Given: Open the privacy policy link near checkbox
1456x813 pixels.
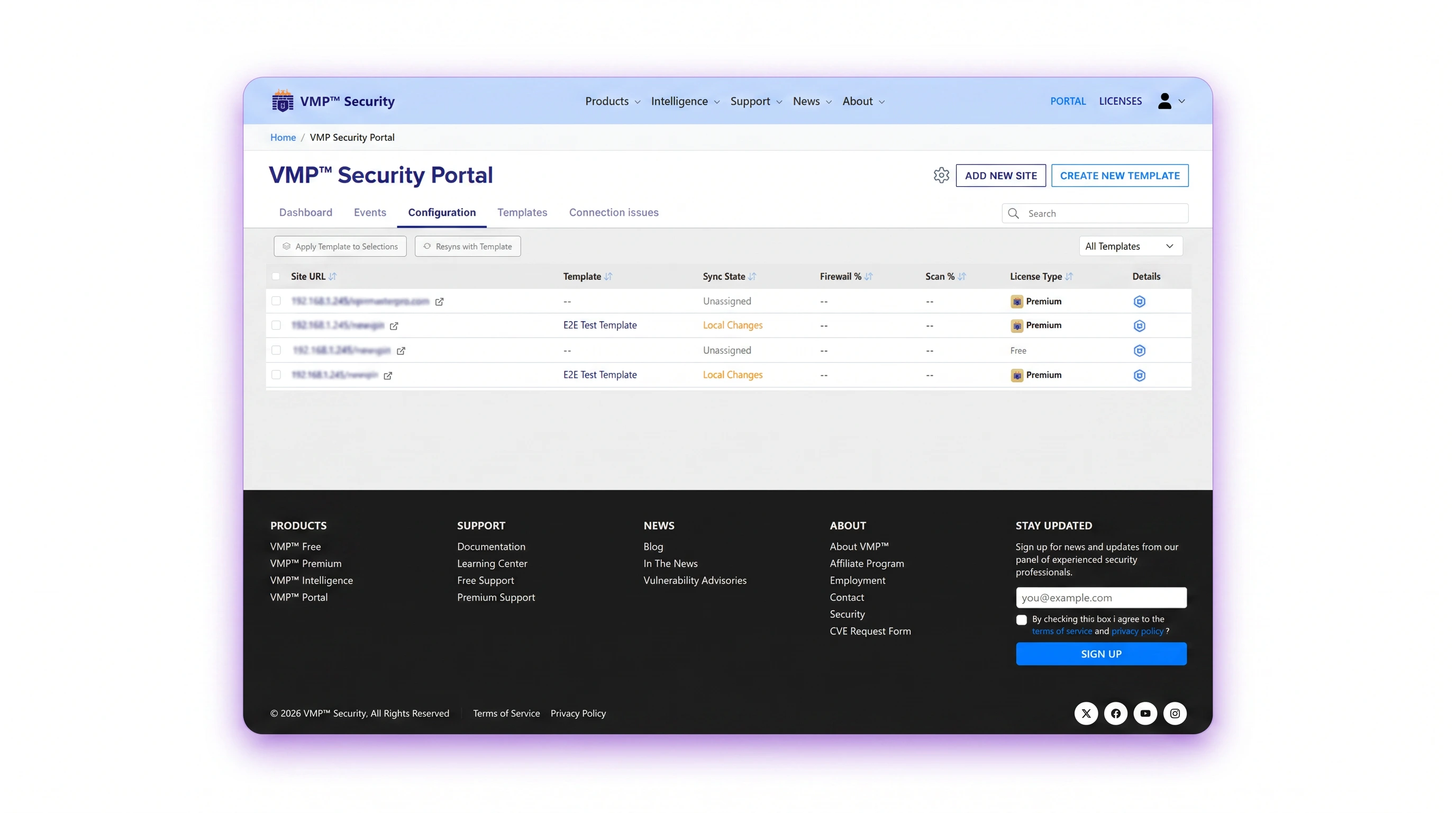Looking at the screenshot, I should tap(1137, 631).
